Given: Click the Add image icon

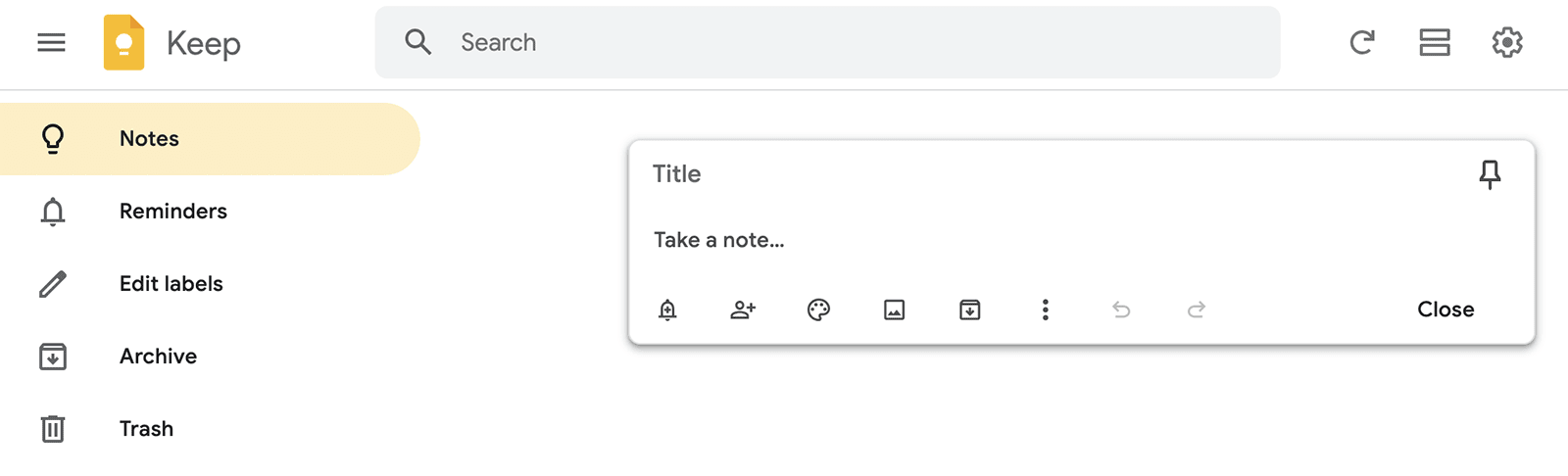Looking at the screenshot, I should coord(894,310).
